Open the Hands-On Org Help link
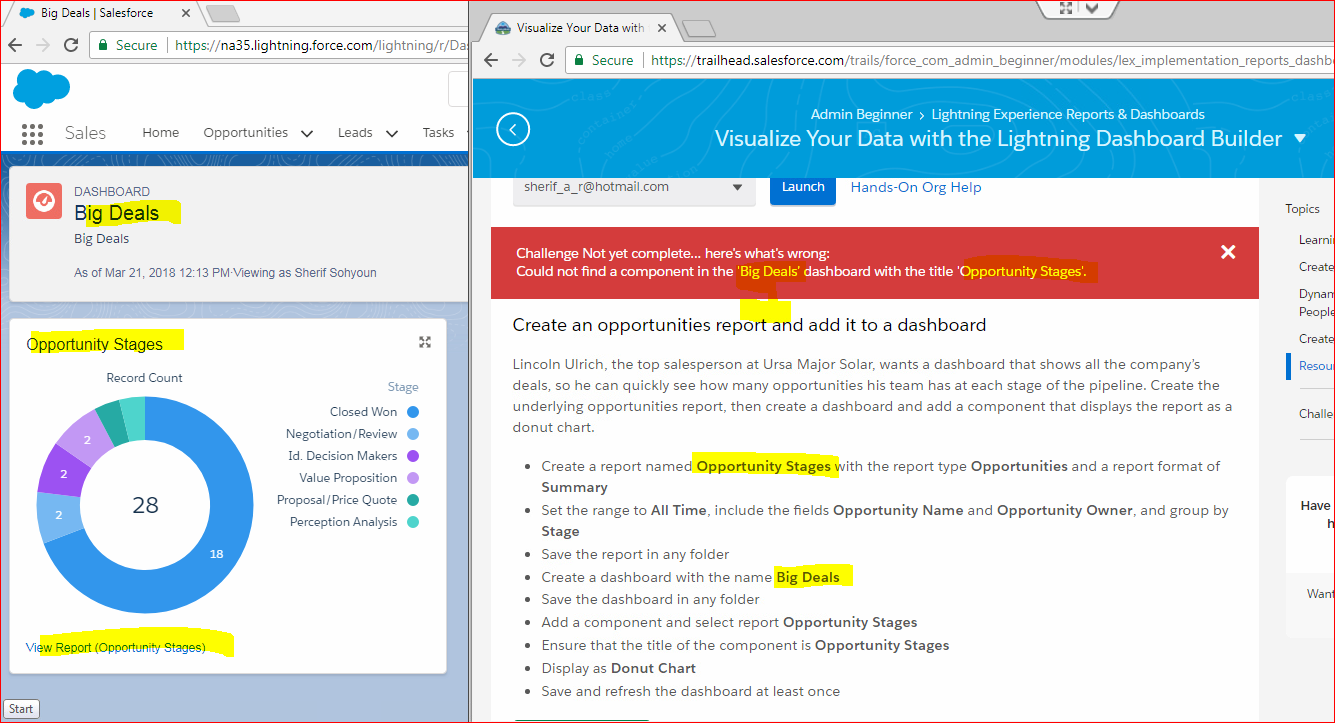This screenshot has height=723, width=1335. pyautogui.click(x=916, y=187)
